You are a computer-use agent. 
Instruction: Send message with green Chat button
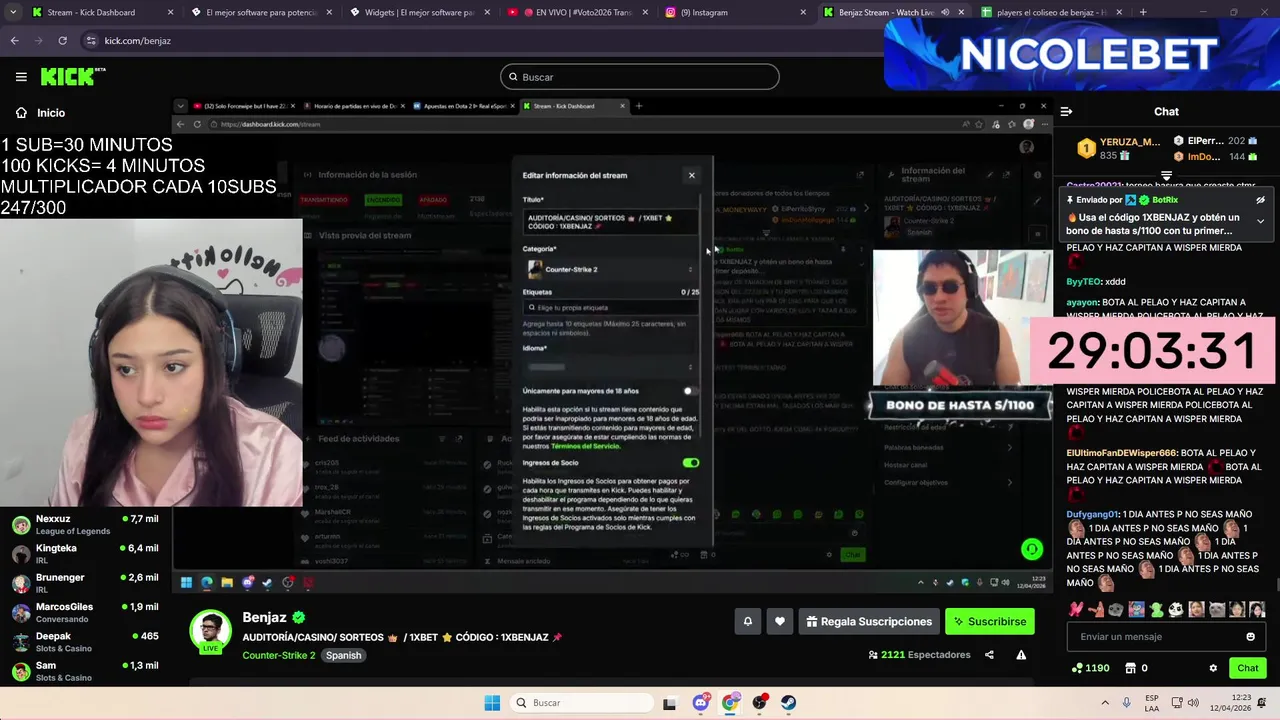tap(1247, 668)
